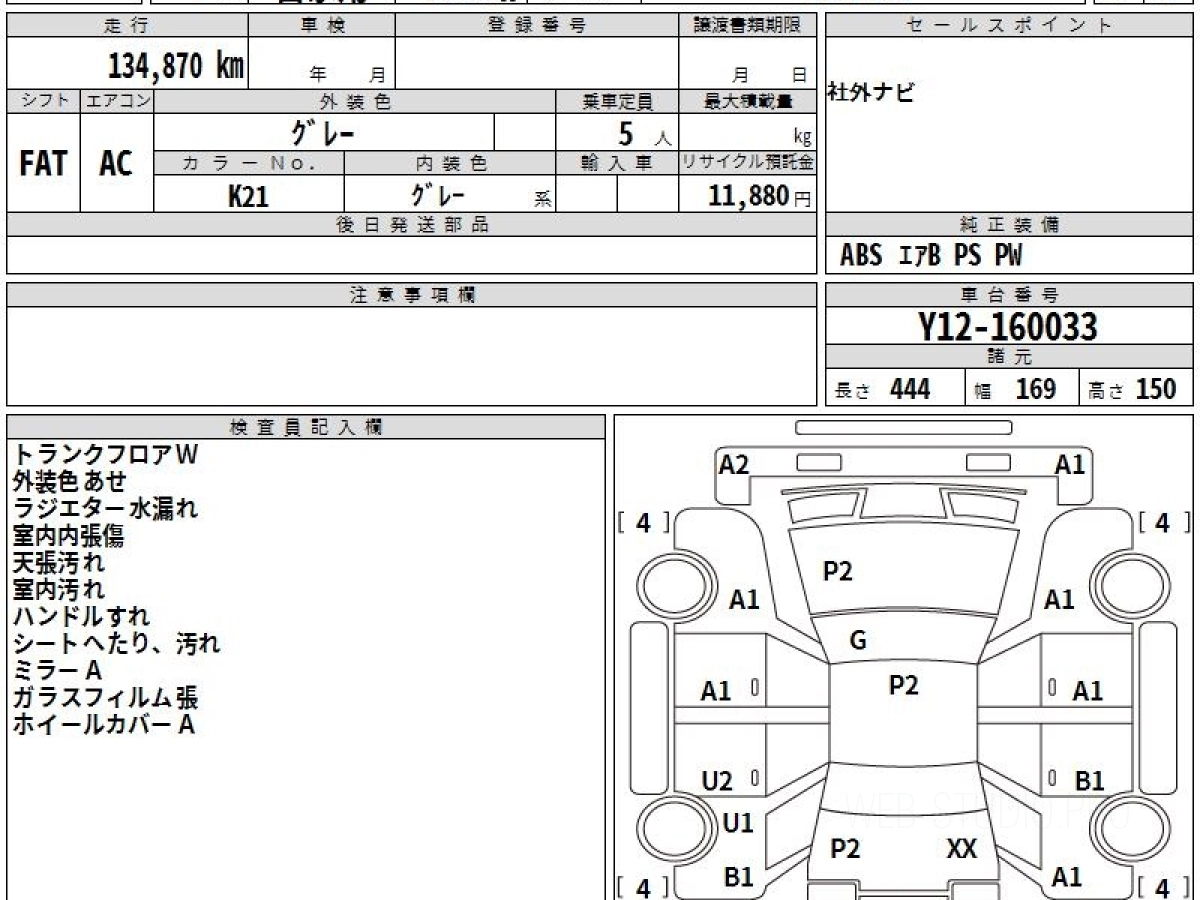The width and height of the screenshot is (1200, 900).
Task: Click the 後日発送部品 header
Action: [x=412, y=225]
